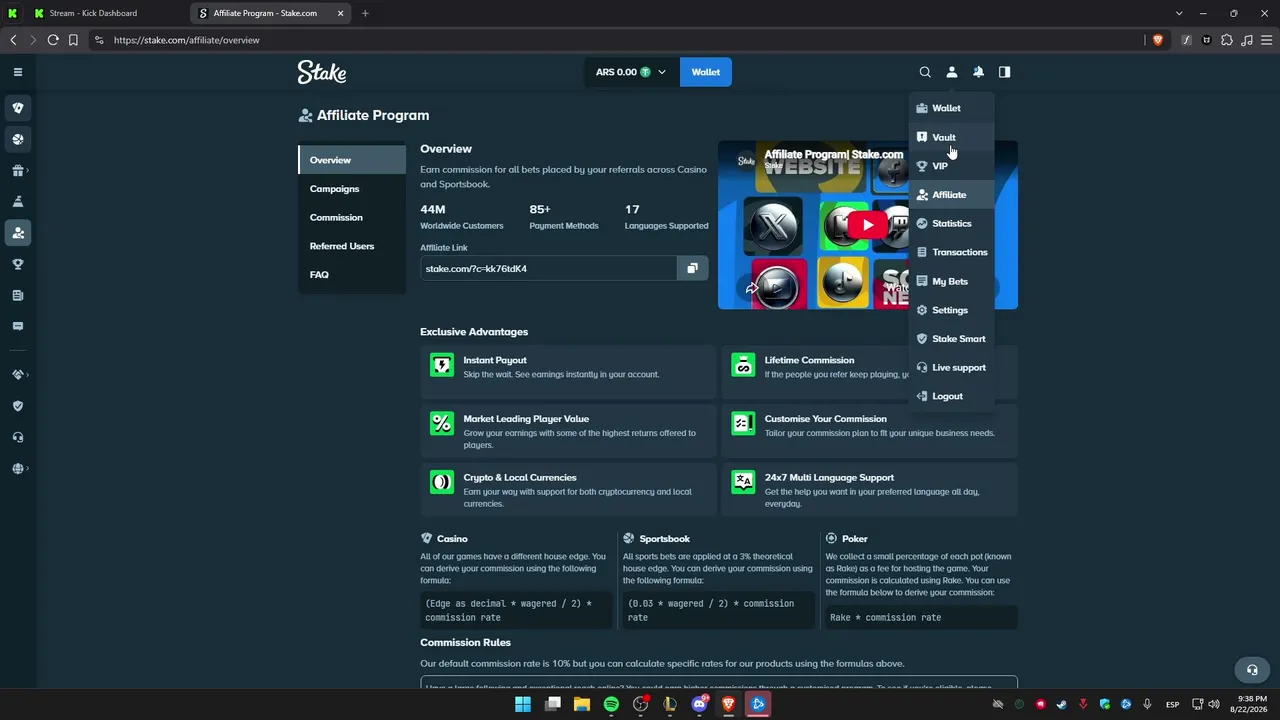This screenshot has width=1280, height=720.
Task: Click the taskbar clock showing 9:38 PM
Action: (x=1250, y=704)
